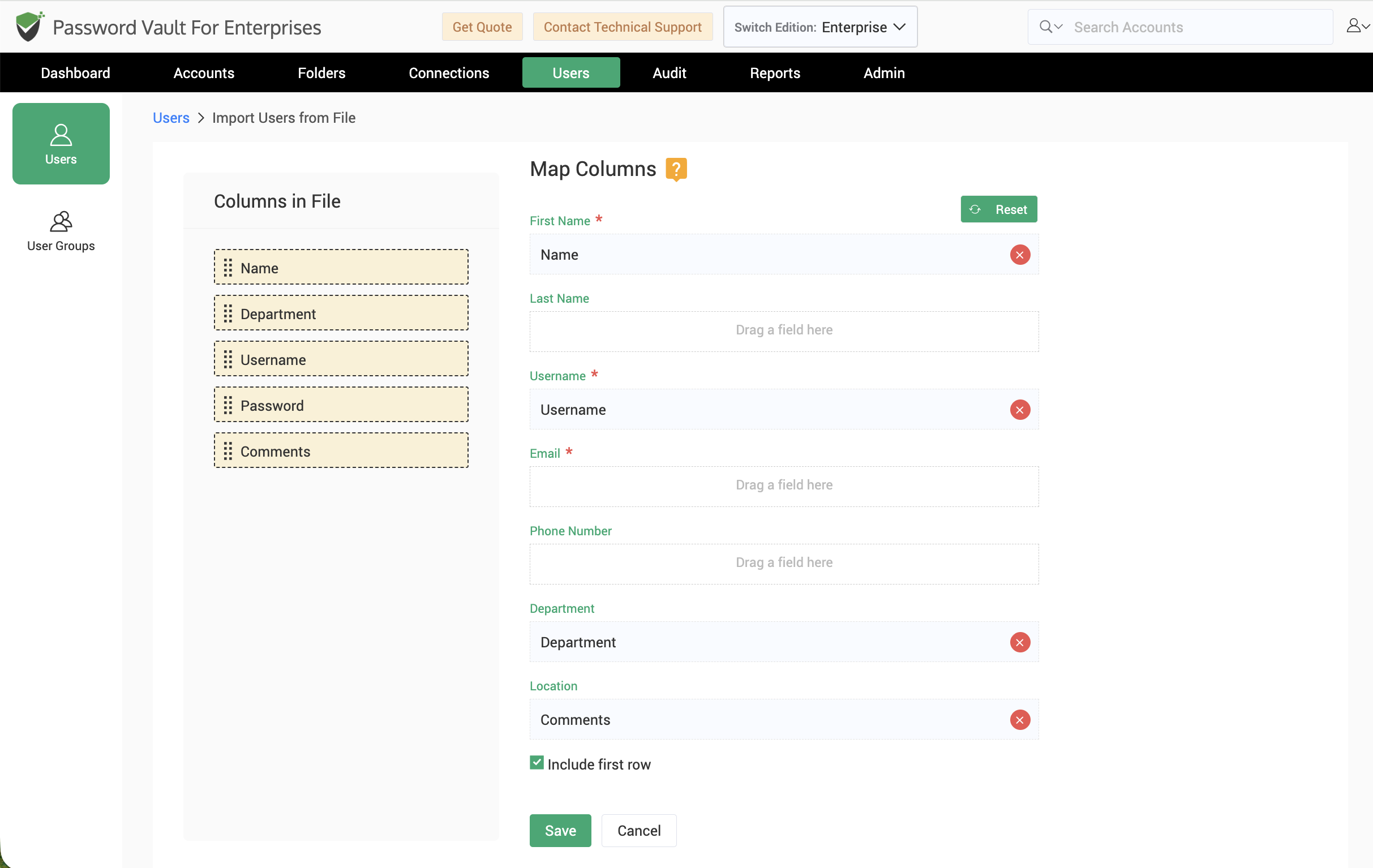Grab the Name column drag handle
Screen dimensions: 1373x868
pos(228,267)
